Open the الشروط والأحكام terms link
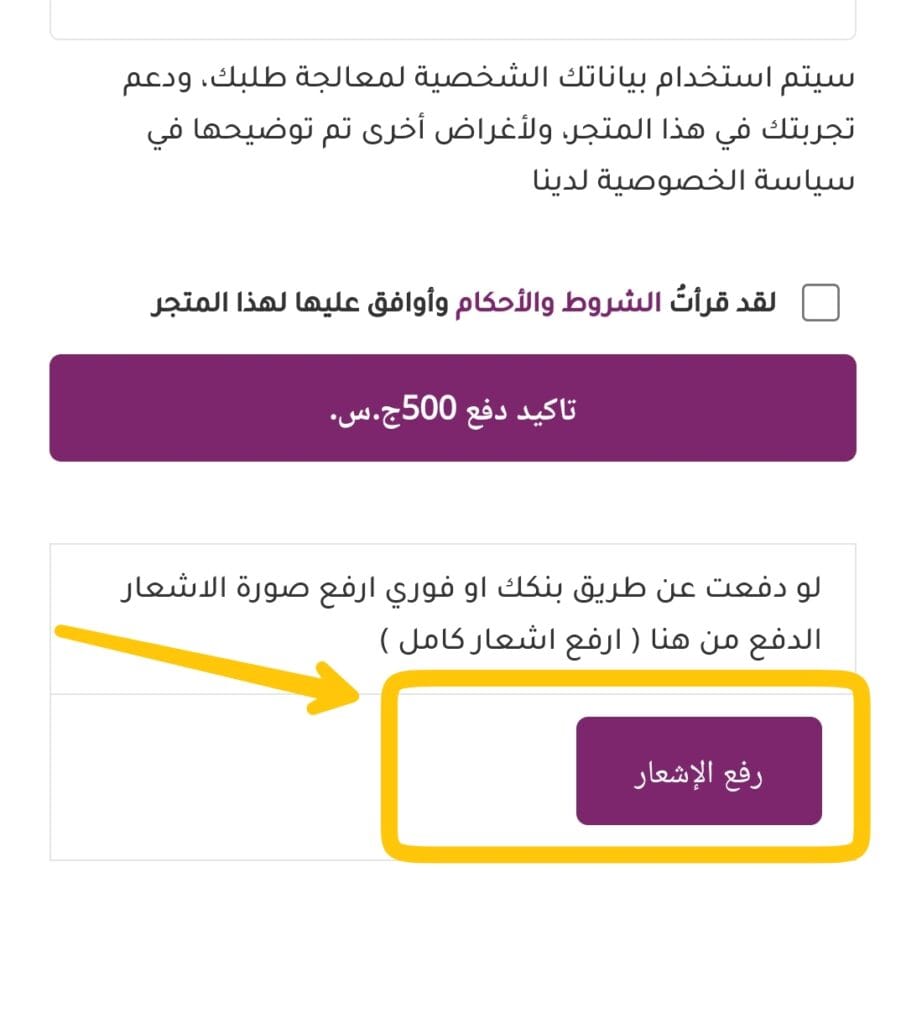906x1024 pixels. pos(558,302)
